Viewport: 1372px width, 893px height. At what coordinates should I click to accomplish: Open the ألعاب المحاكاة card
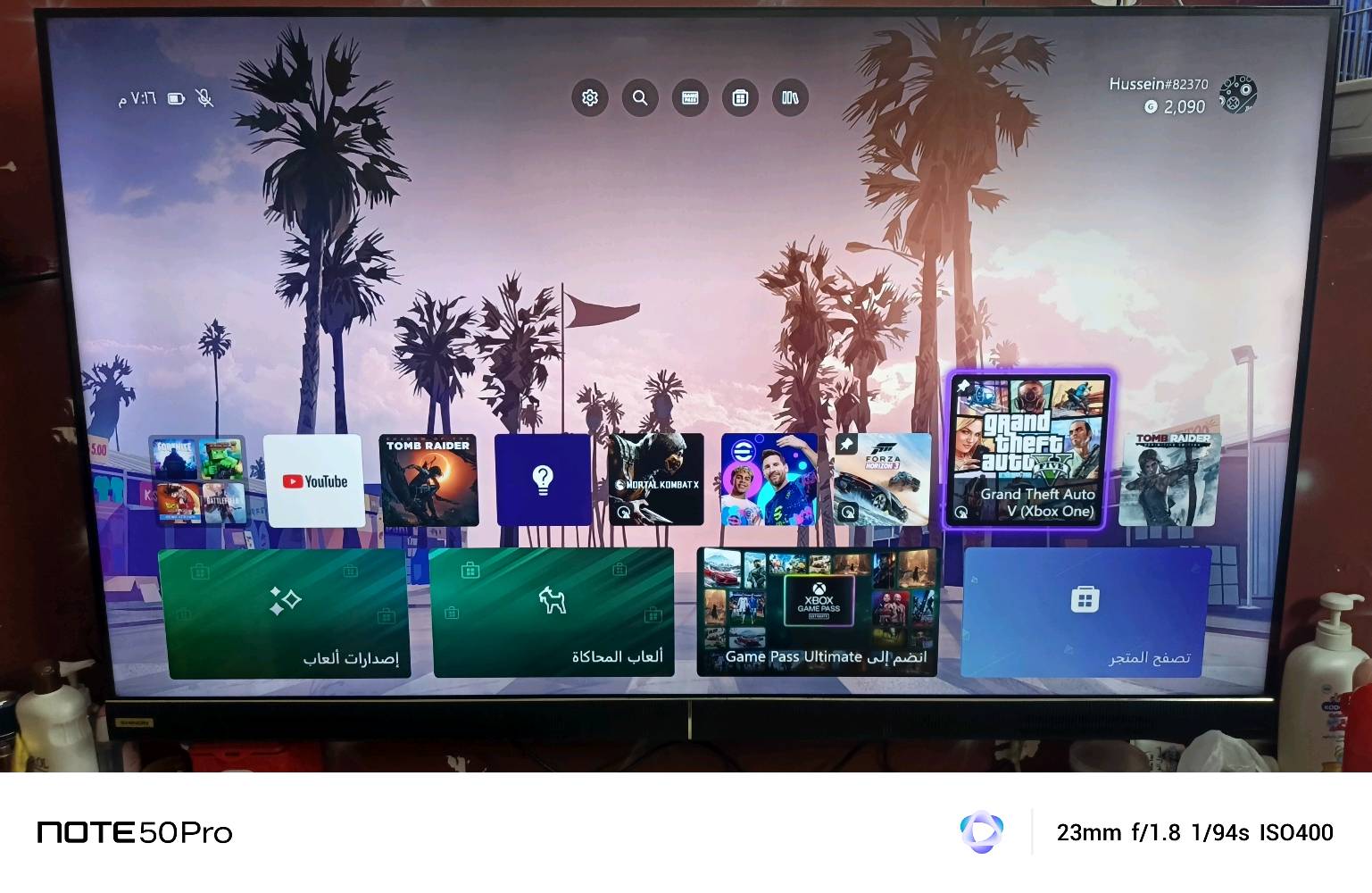tap(552, 613)
